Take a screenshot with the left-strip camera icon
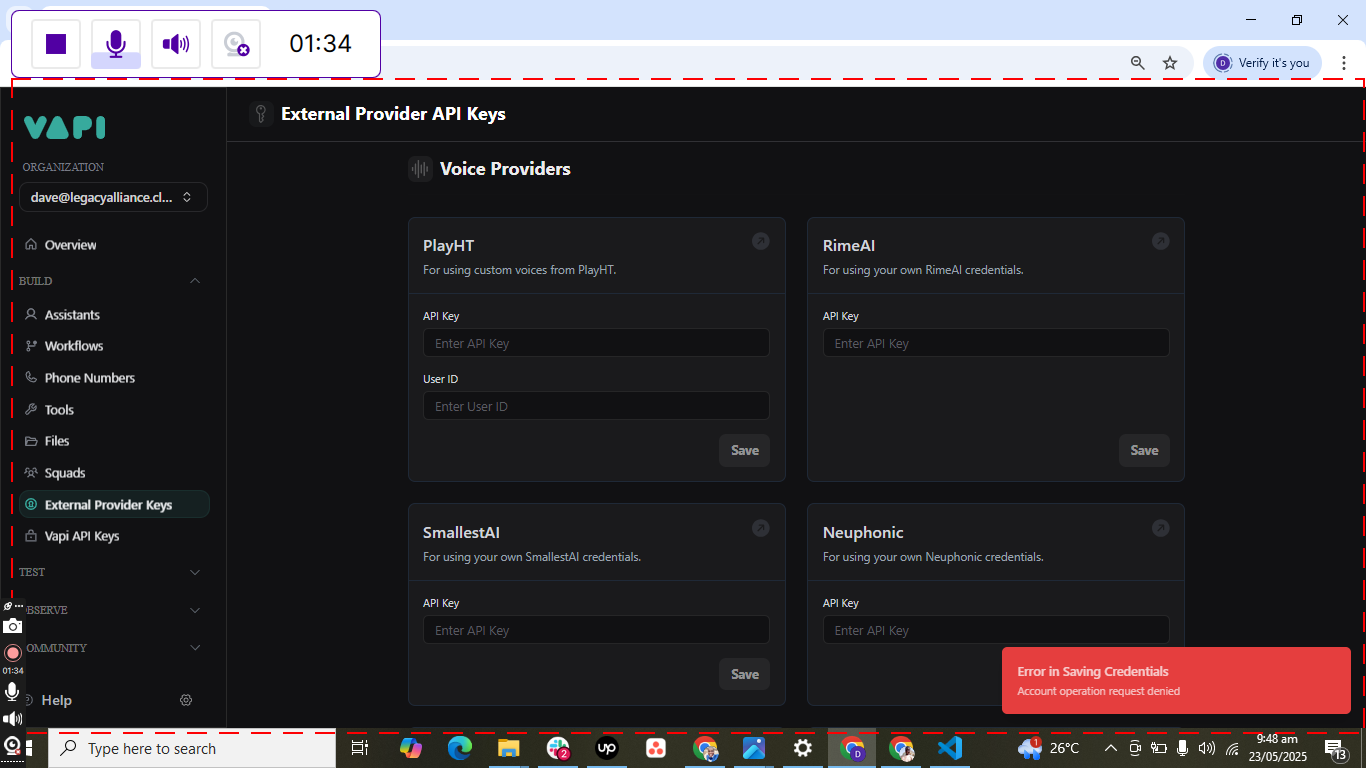Viewport: 1366px width, 768px height. pos(12,626)
